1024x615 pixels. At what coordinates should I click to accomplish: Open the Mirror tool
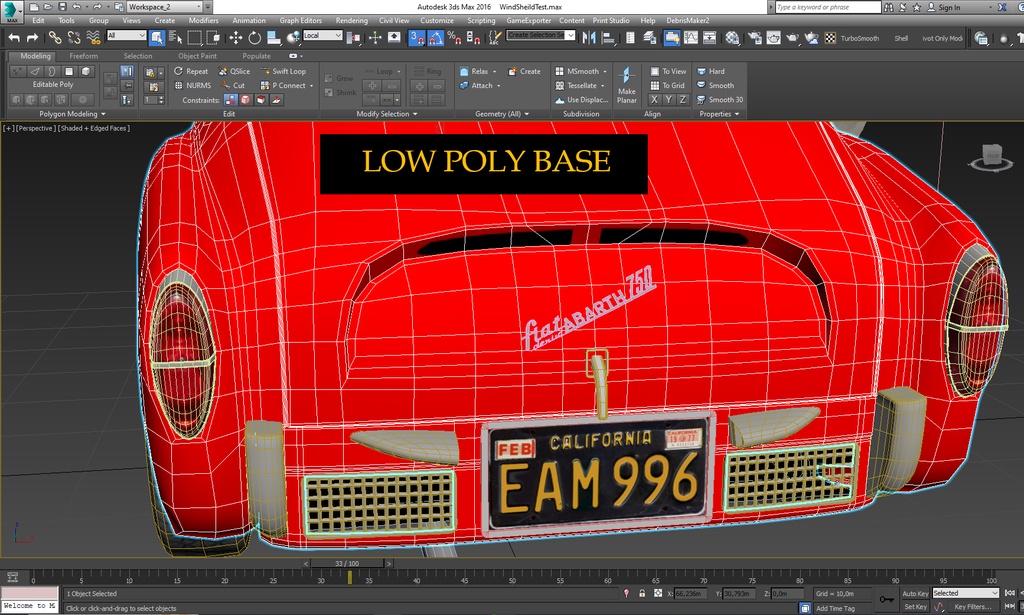(587, 38)
